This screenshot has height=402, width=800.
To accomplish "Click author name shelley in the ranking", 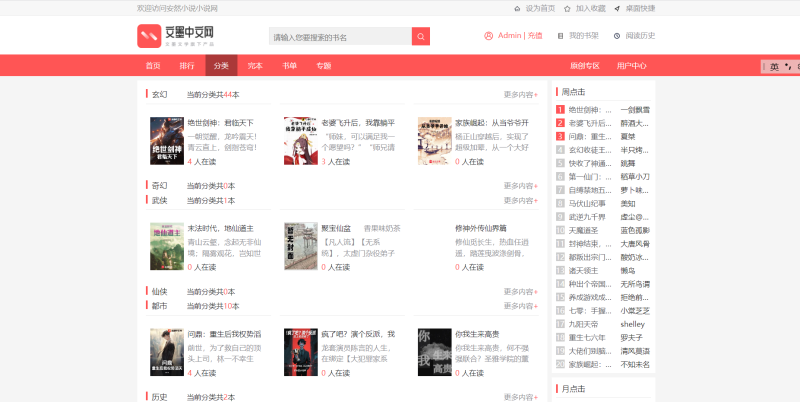I will (x=633, y=324).
